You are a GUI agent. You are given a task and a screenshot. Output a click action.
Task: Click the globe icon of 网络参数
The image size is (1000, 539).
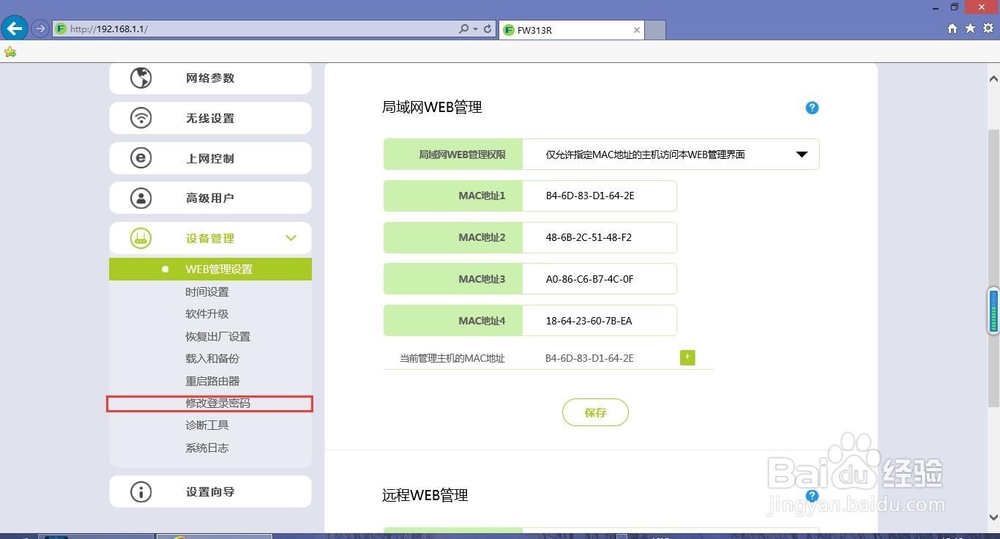click(x=141, y=78)
